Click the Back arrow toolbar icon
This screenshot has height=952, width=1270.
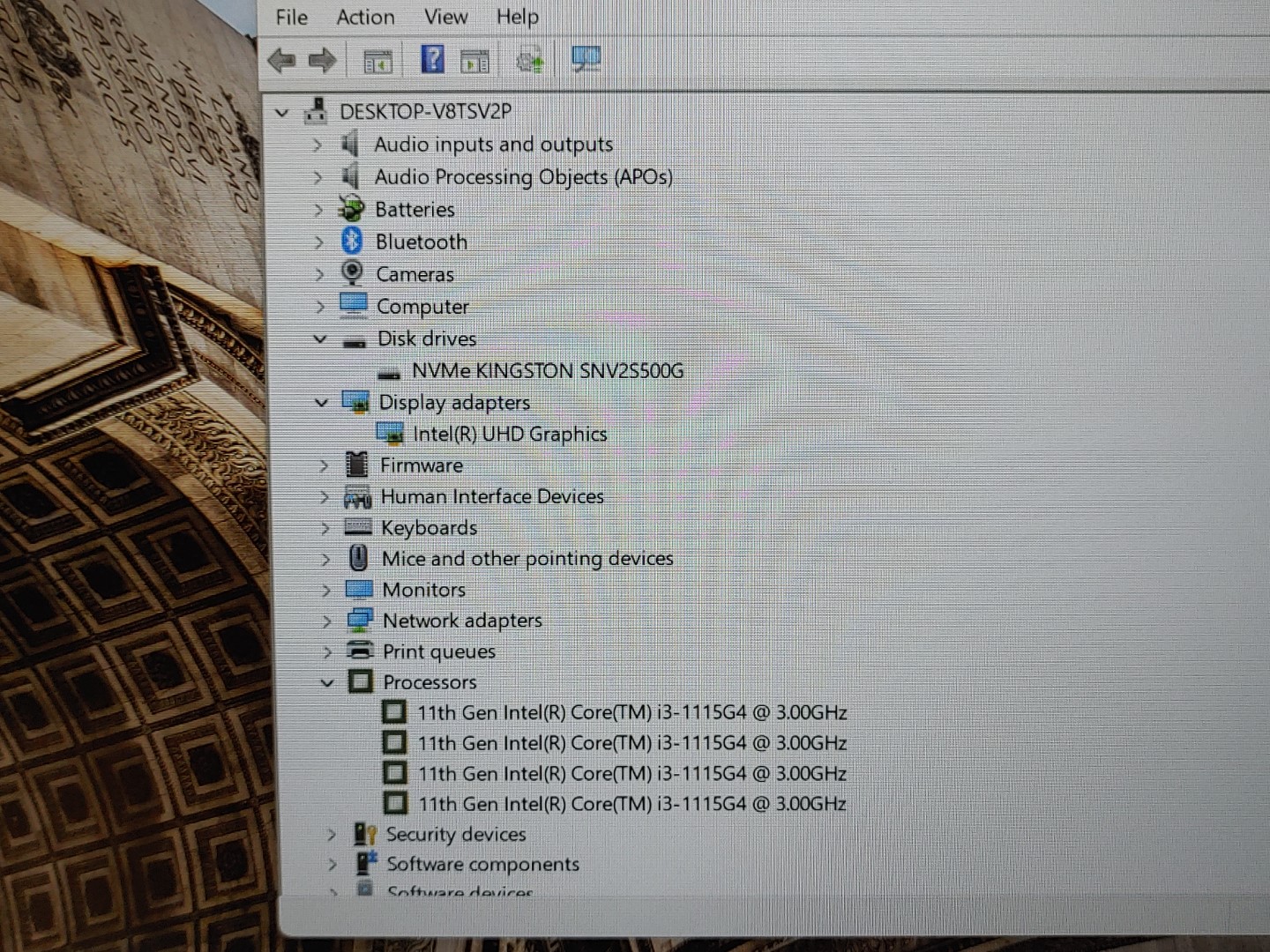(281, 61)
